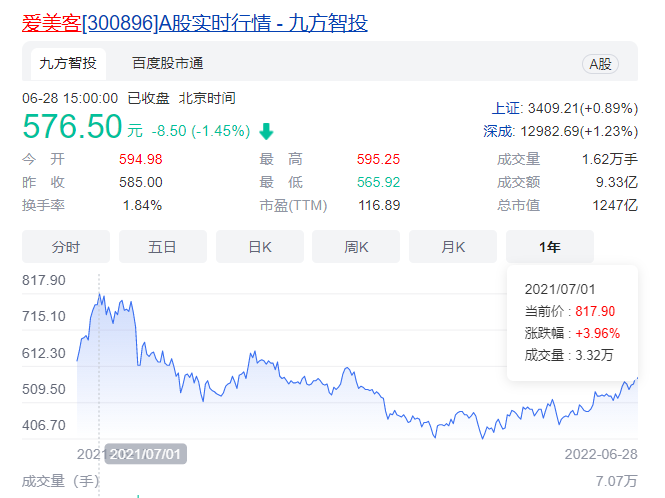Click the green down-arrow price icon

(x=266, y=131)
